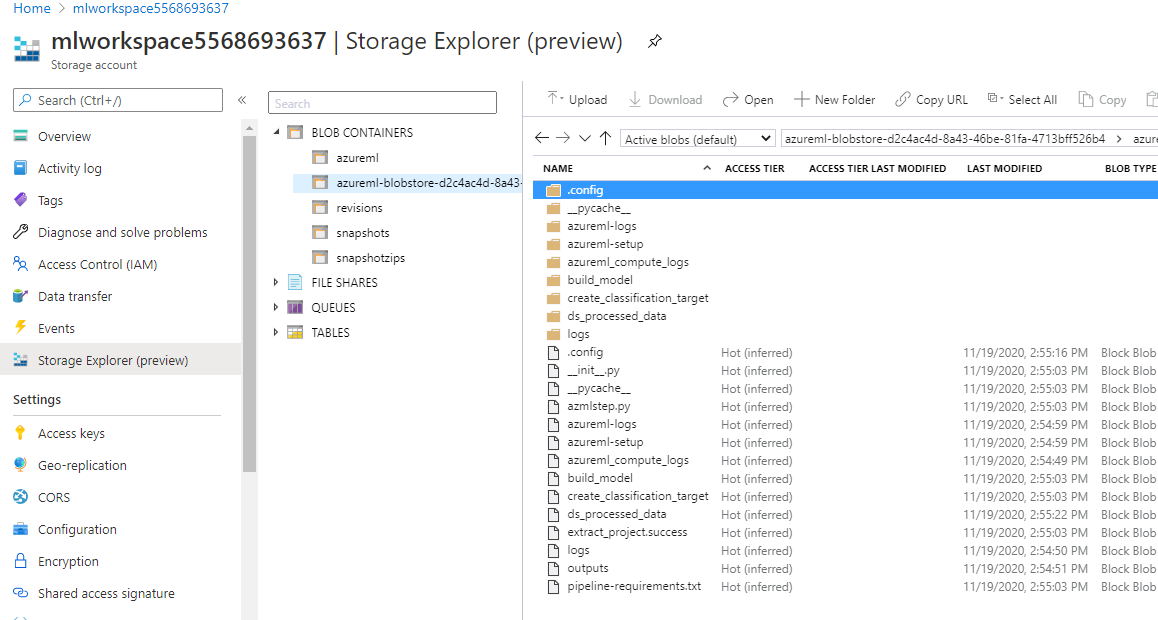
Task: Collapse the left navigation menu chevron
Action: 241,100
